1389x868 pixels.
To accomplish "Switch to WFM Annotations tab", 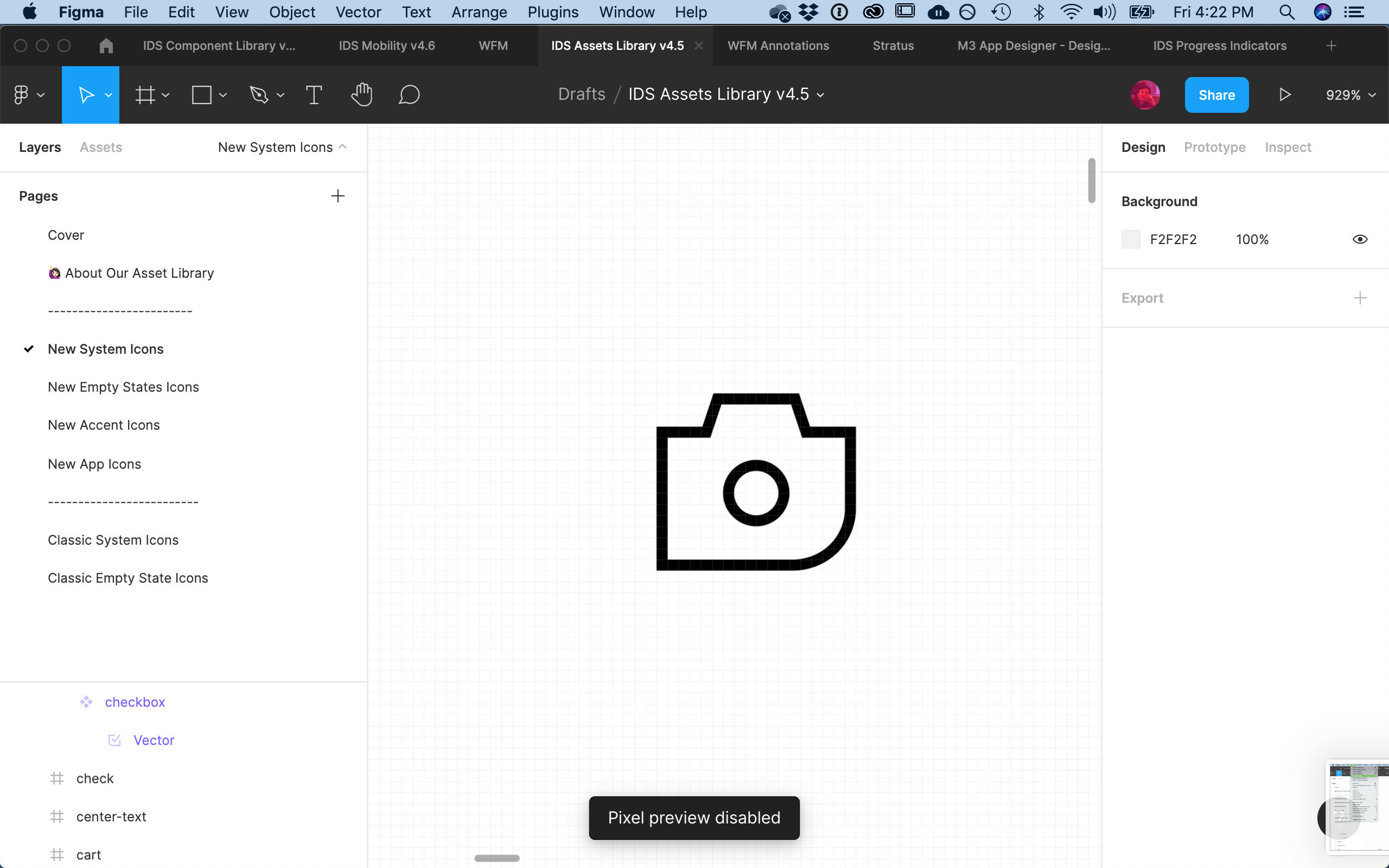I will click(778, 46).
